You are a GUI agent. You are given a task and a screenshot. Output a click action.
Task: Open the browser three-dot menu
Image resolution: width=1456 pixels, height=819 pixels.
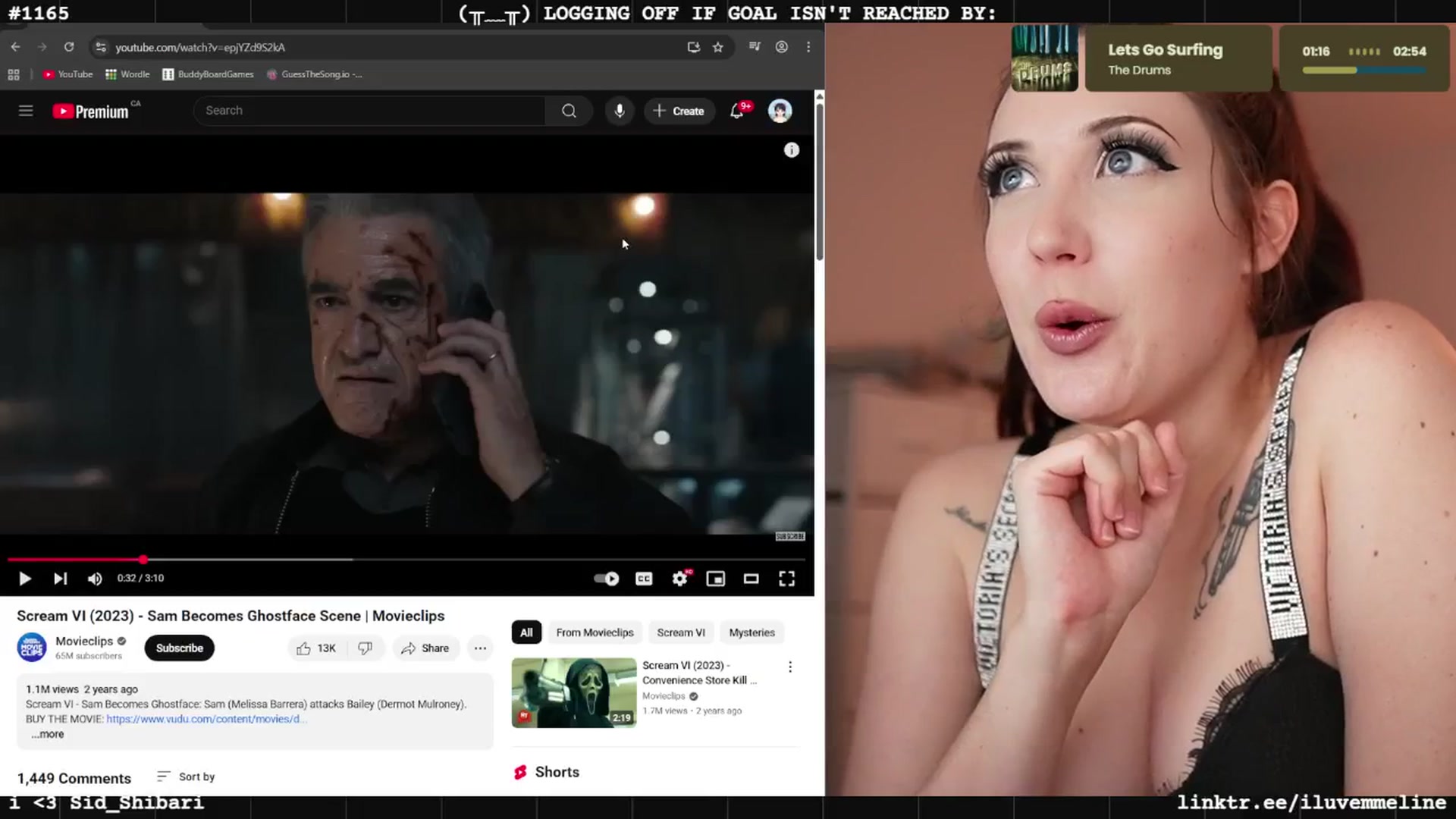click(x=808, y=47)
